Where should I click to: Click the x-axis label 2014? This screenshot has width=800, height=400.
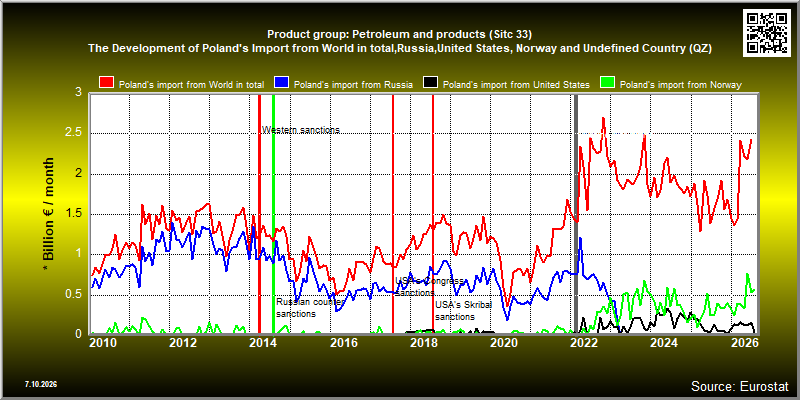point(264,343)
